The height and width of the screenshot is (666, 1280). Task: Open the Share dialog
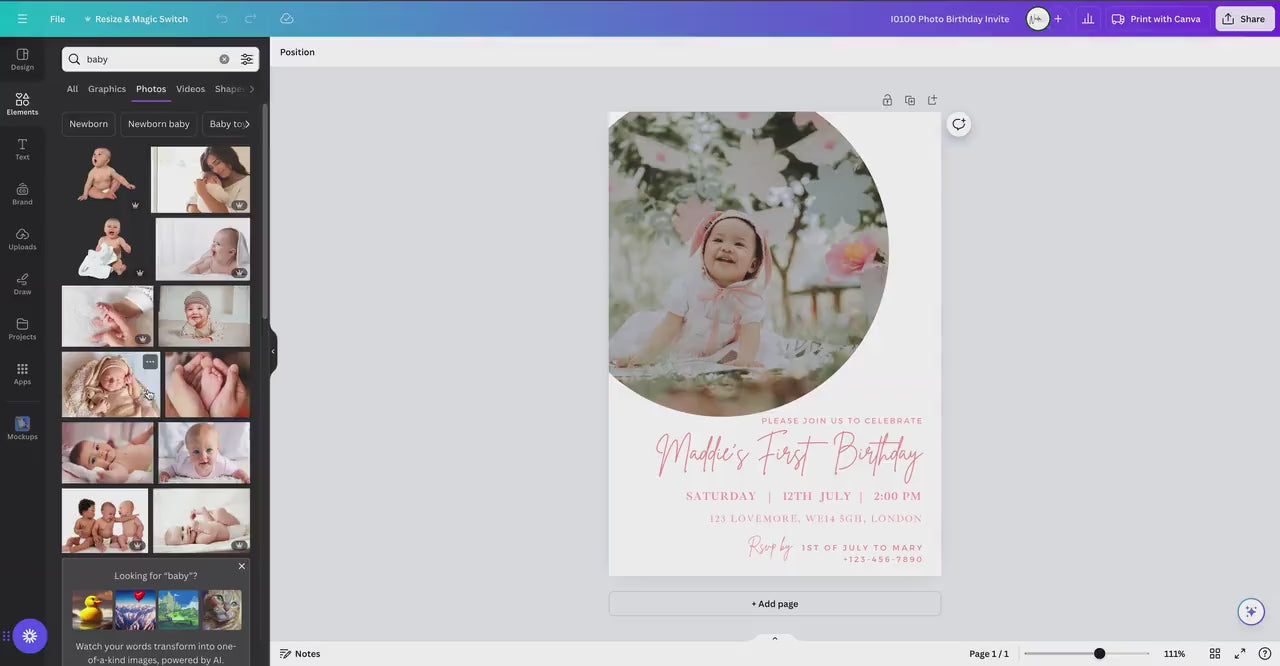click(1244, 19)
